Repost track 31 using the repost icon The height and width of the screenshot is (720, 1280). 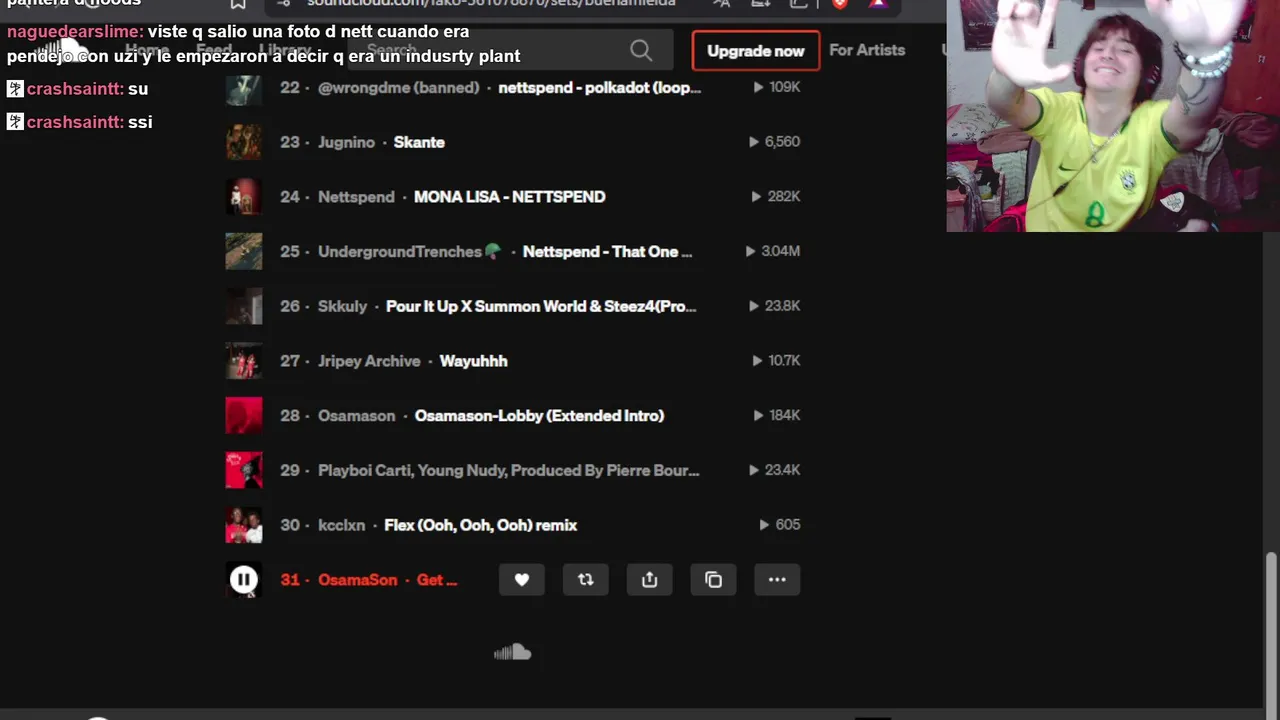pyautogui.click(x=586, y=580)
